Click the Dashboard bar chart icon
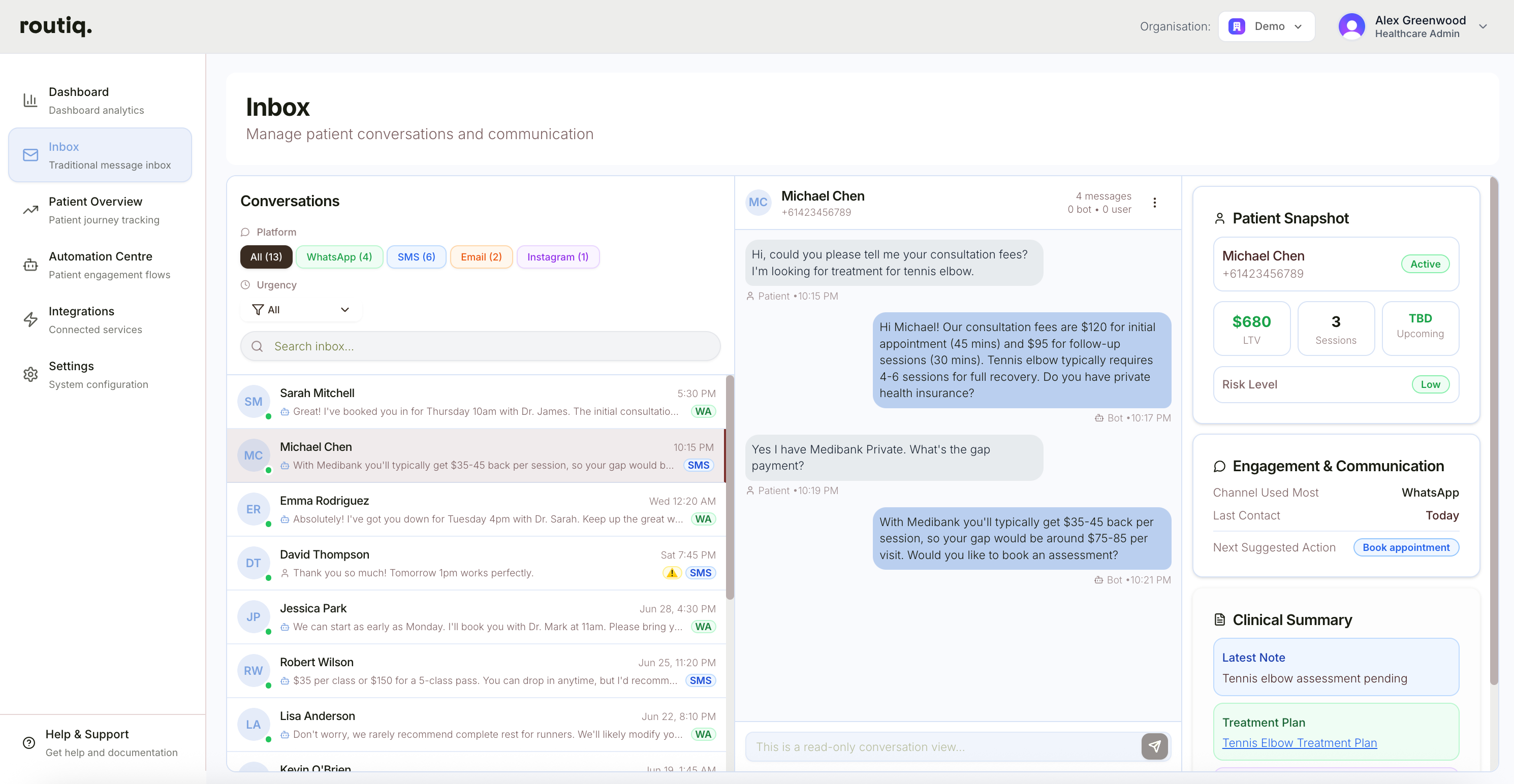The width and height of the screenshot is (1514, 784). click(30, 101)
